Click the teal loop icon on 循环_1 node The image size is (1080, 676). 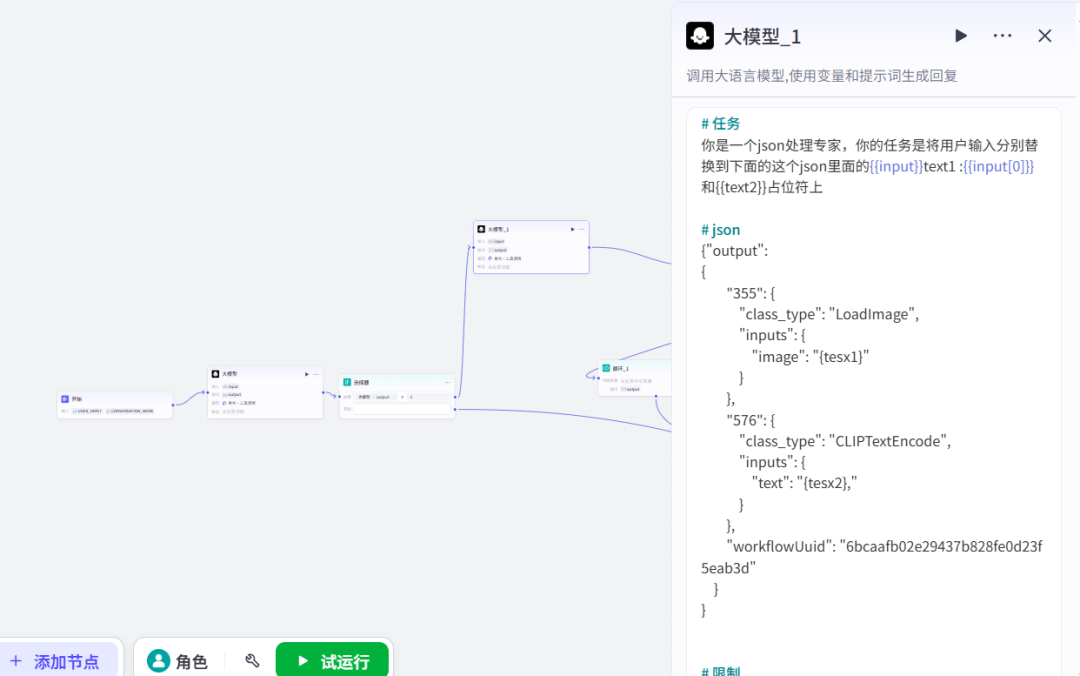pos(606,368)
